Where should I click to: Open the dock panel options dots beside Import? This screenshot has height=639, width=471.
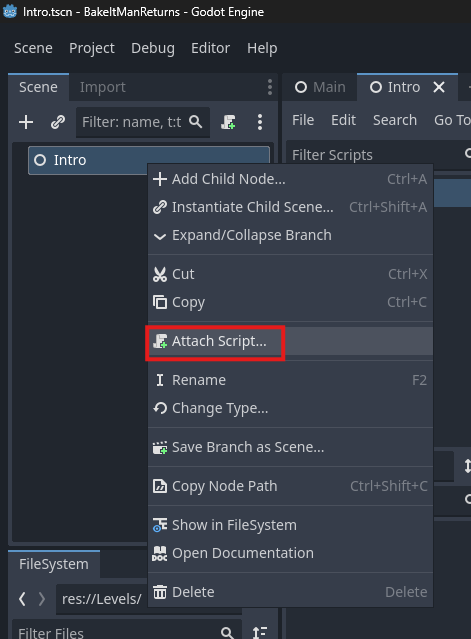270,87
